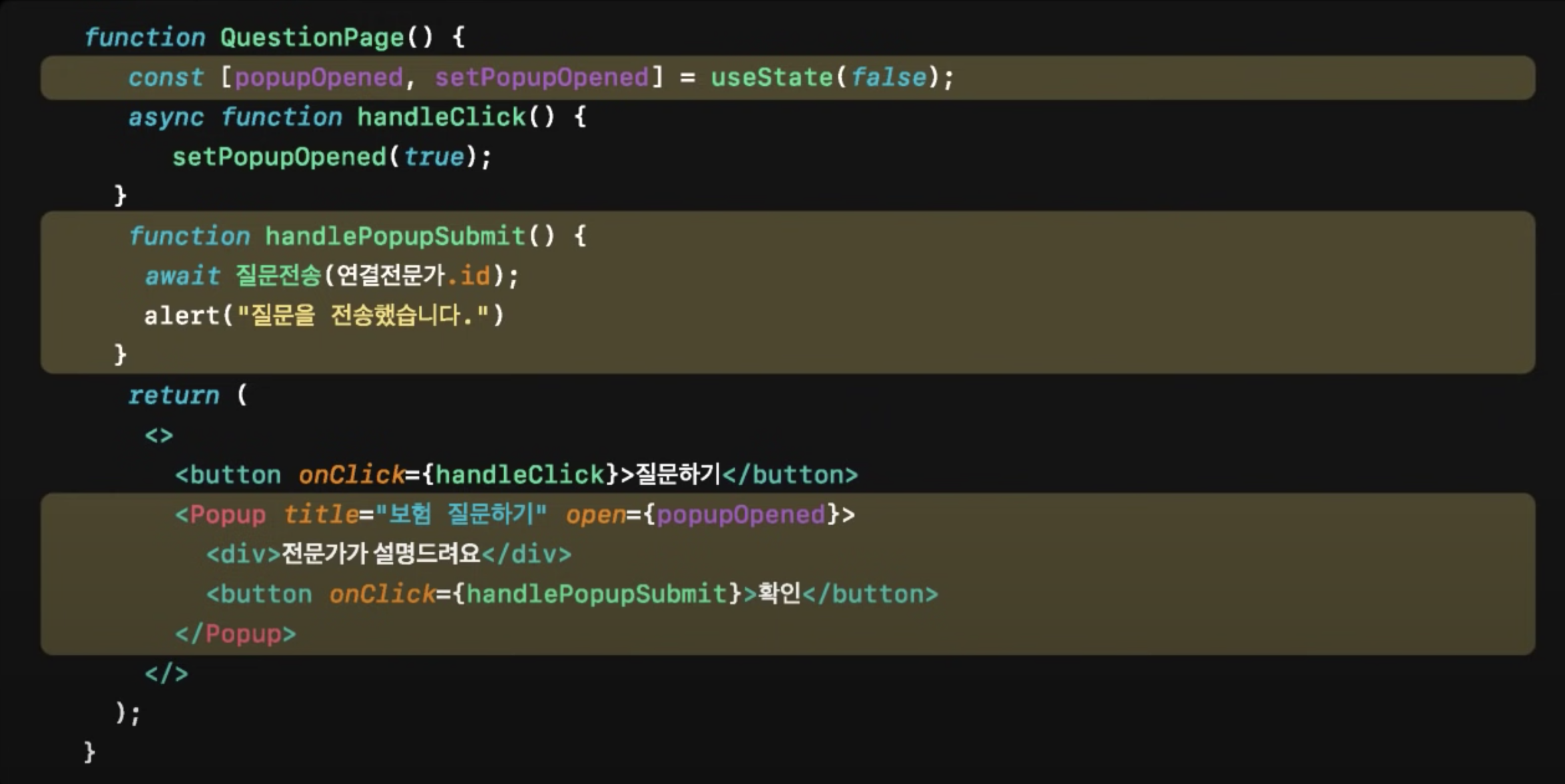Click the closing fragment tag </>
This screenshot has height=784, width=1565.
tap(166, 674)
